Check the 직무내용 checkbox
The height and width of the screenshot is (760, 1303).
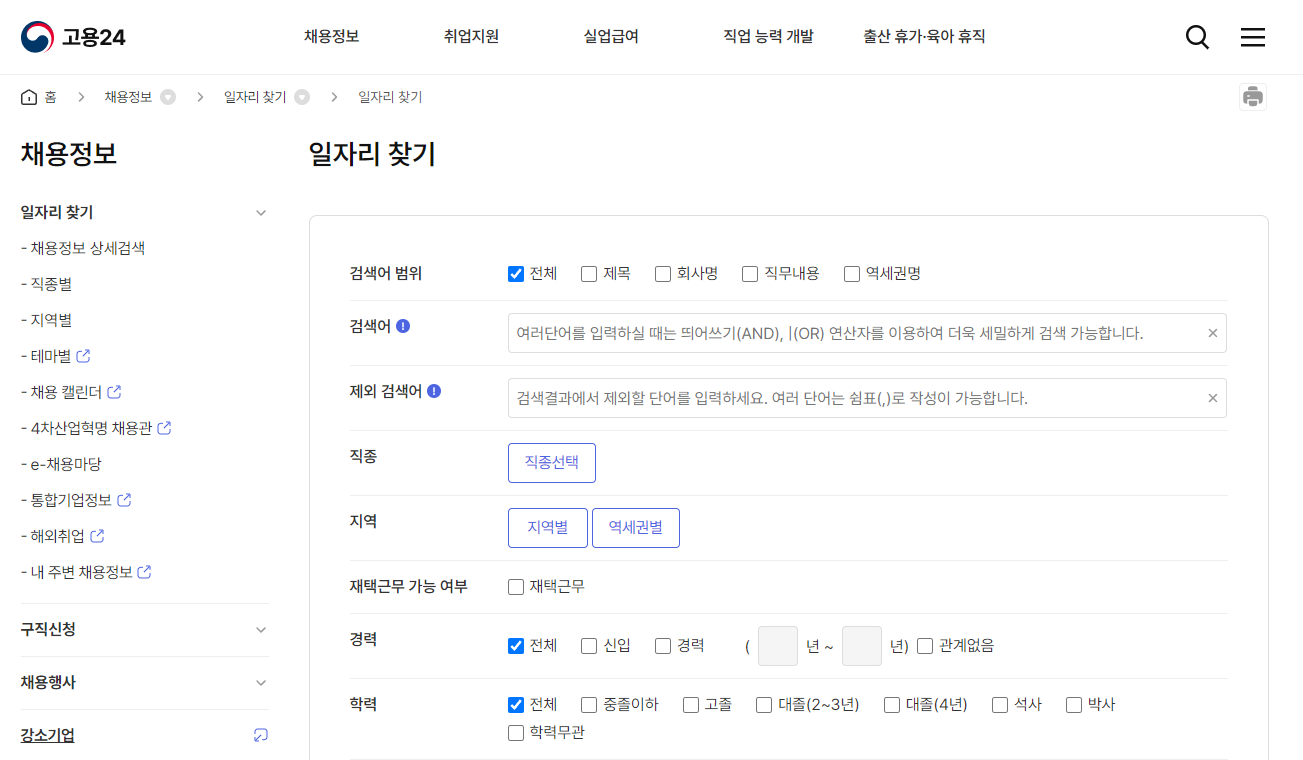750,274
